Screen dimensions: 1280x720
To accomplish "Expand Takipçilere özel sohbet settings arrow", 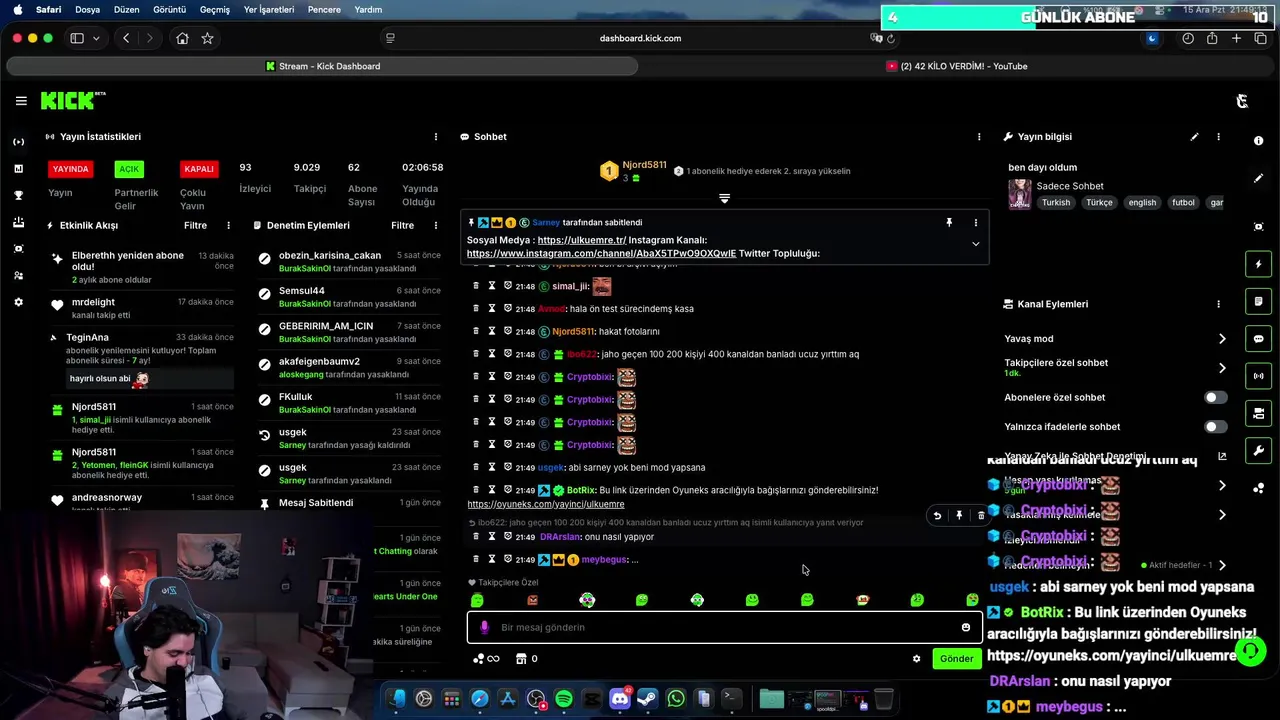I will (1222, 368).
